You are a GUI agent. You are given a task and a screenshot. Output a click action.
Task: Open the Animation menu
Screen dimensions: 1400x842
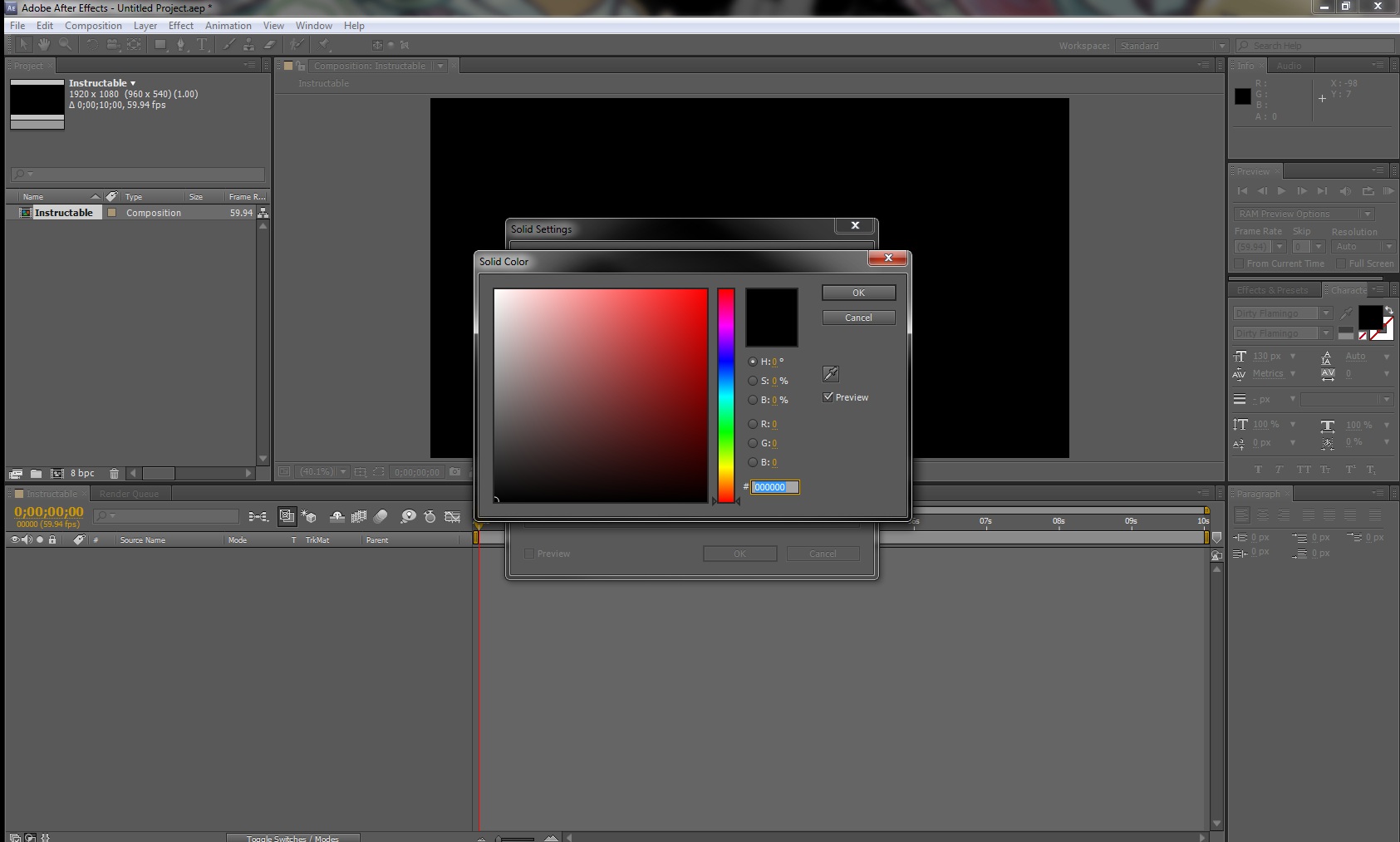point(228,26)
